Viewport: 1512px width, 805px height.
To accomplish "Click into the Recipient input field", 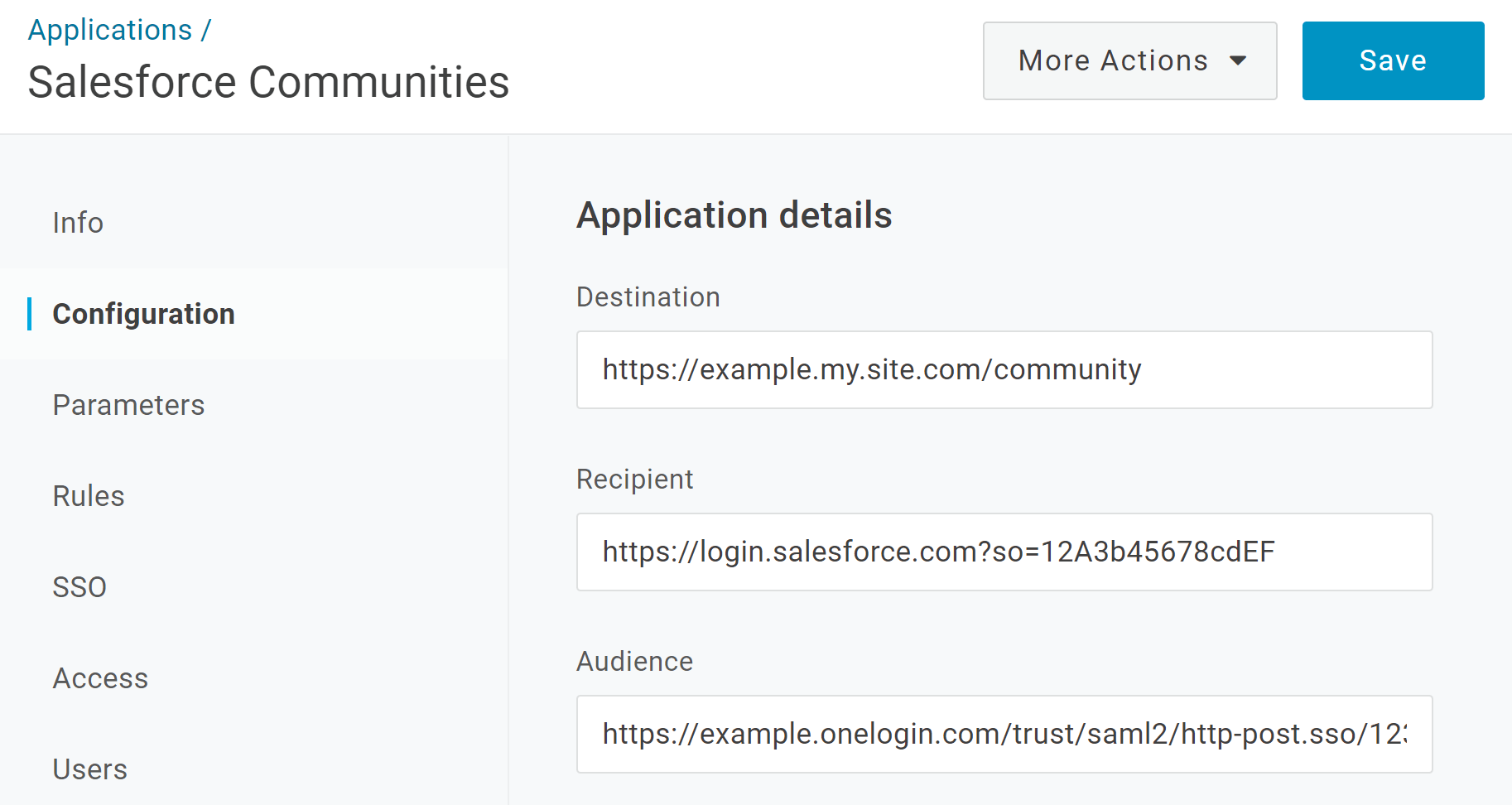I will tap(1004, 552).
